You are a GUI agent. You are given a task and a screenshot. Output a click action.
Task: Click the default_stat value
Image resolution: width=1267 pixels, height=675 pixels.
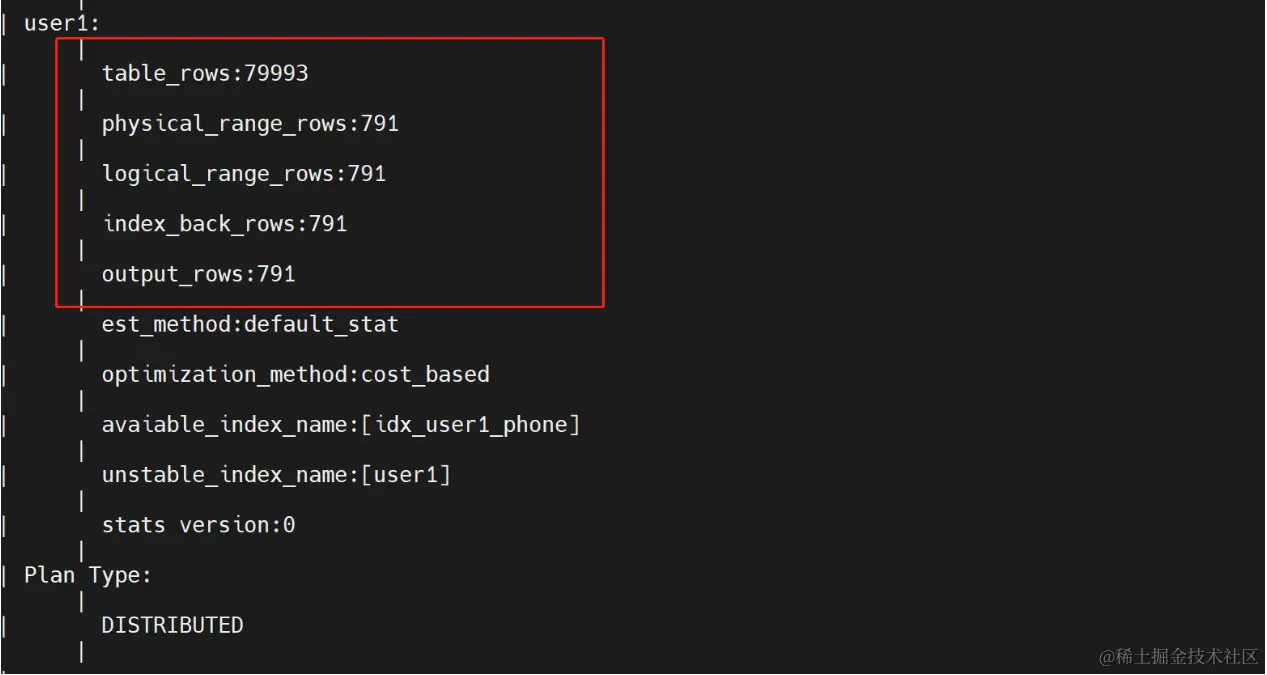(x=321, y=324)
